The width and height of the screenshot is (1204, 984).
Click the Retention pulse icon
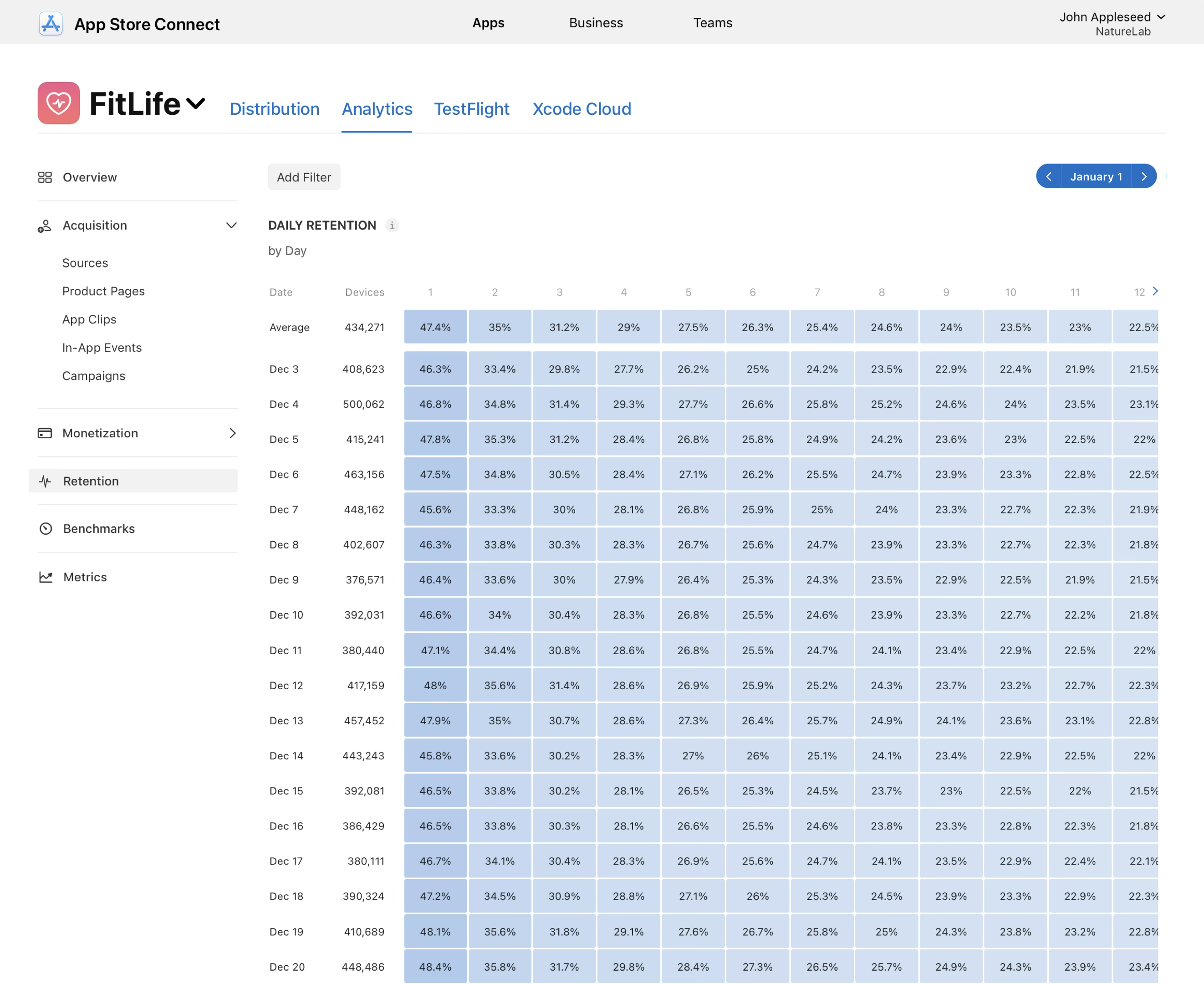[46, 481]
